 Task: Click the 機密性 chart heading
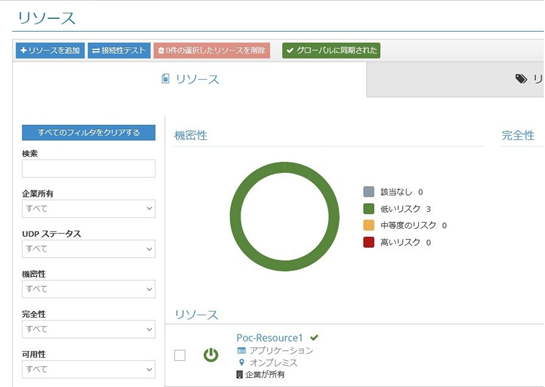tap(190, 135)
